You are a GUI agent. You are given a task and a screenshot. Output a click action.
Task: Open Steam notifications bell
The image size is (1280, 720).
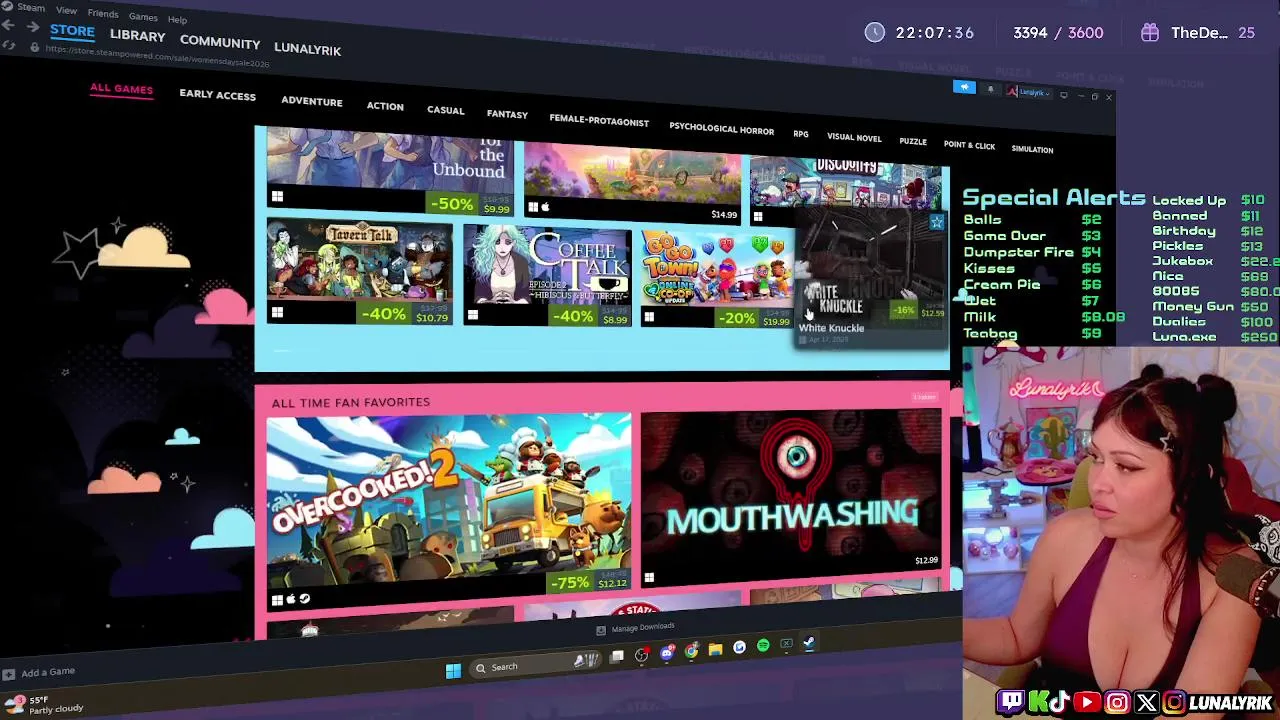click(990, 90)
